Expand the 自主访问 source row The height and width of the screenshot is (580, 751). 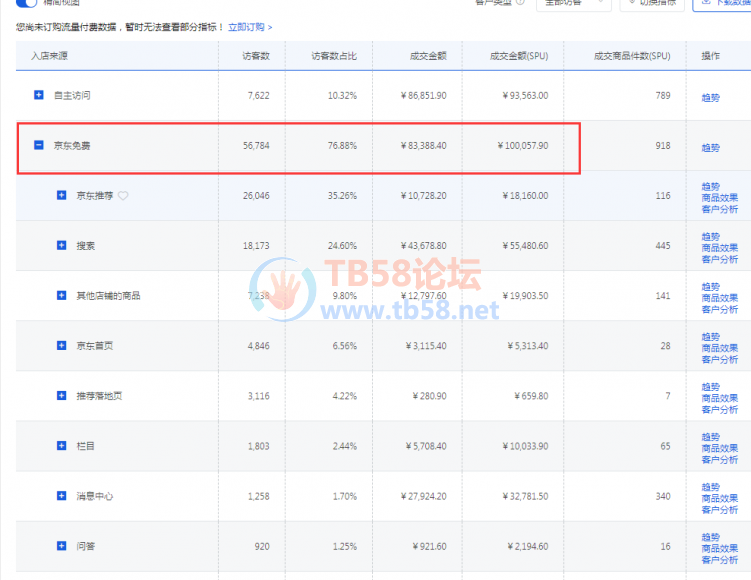click(39, 95)
